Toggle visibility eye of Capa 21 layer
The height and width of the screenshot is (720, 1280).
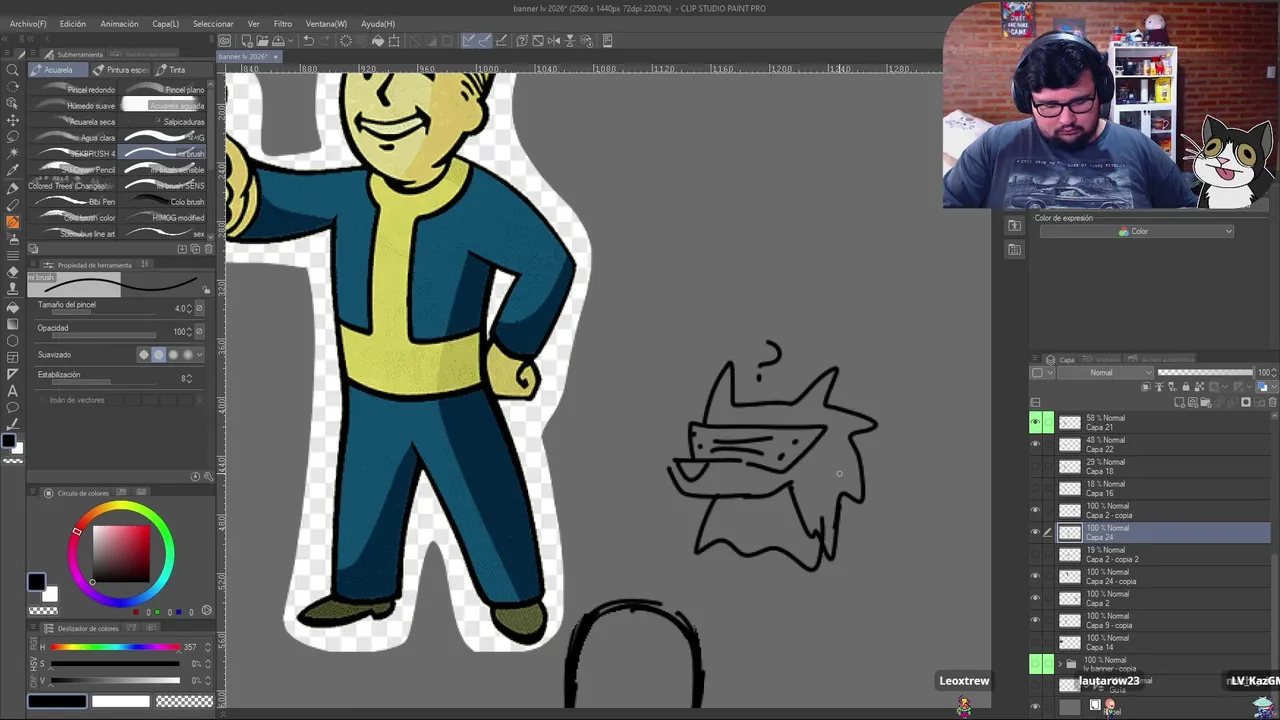1035,423
